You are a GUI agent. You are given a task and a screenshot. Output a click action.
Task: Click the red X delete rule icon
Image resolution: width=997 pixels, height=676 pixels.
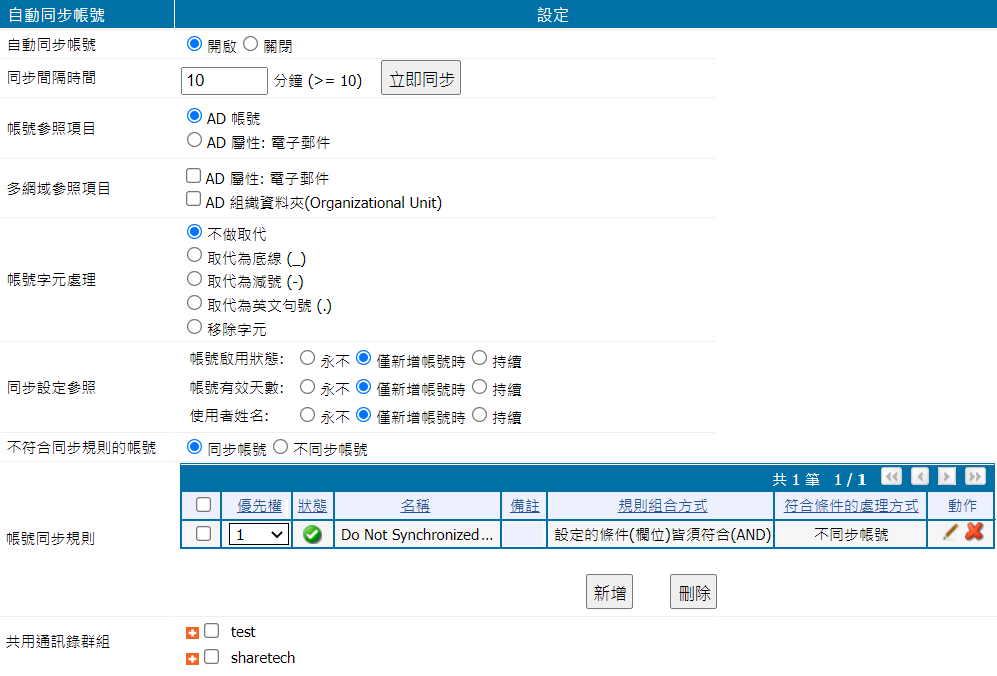click(x=974, y=534)
